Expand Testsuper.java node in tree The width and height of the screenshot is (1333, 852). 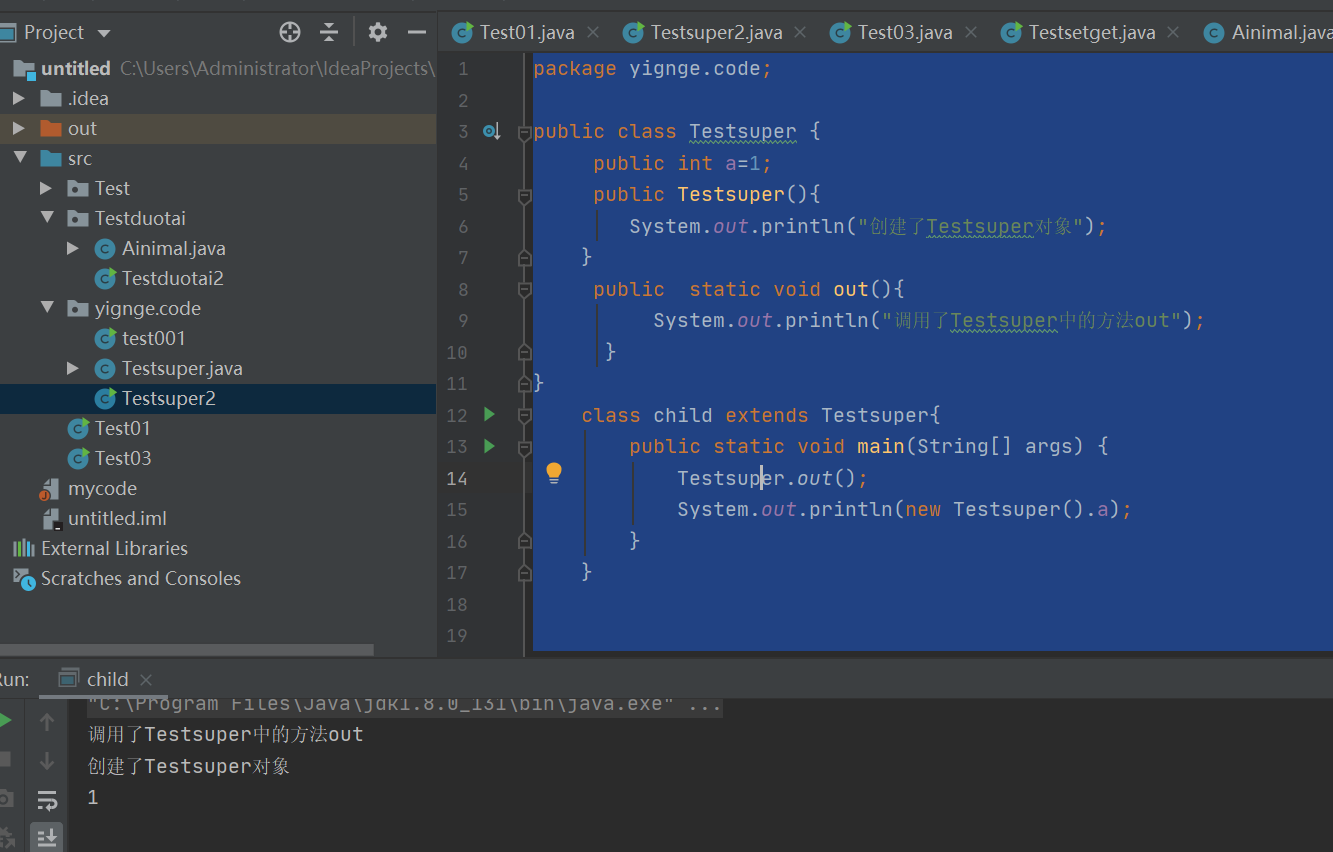click(x=73, y=368)
